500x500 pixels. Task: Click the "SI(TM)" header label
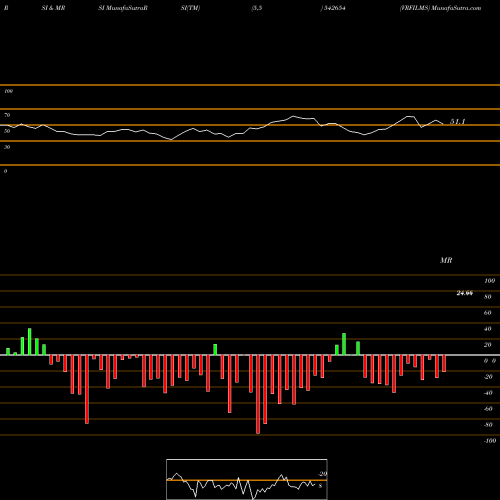click(x=190, y=8)
